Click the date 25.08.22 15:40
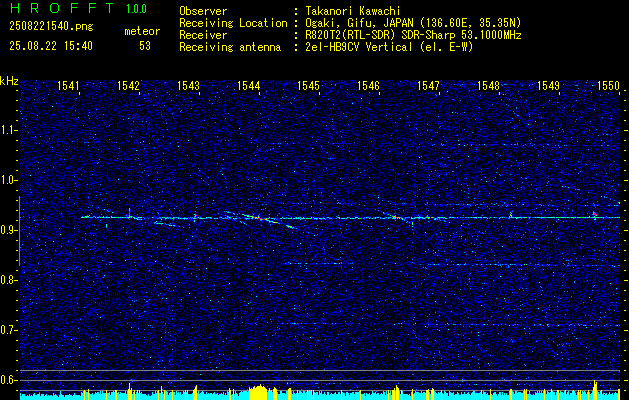Viewport: 629px width, 400px height. pyautogui.click(x=51, y=46)
